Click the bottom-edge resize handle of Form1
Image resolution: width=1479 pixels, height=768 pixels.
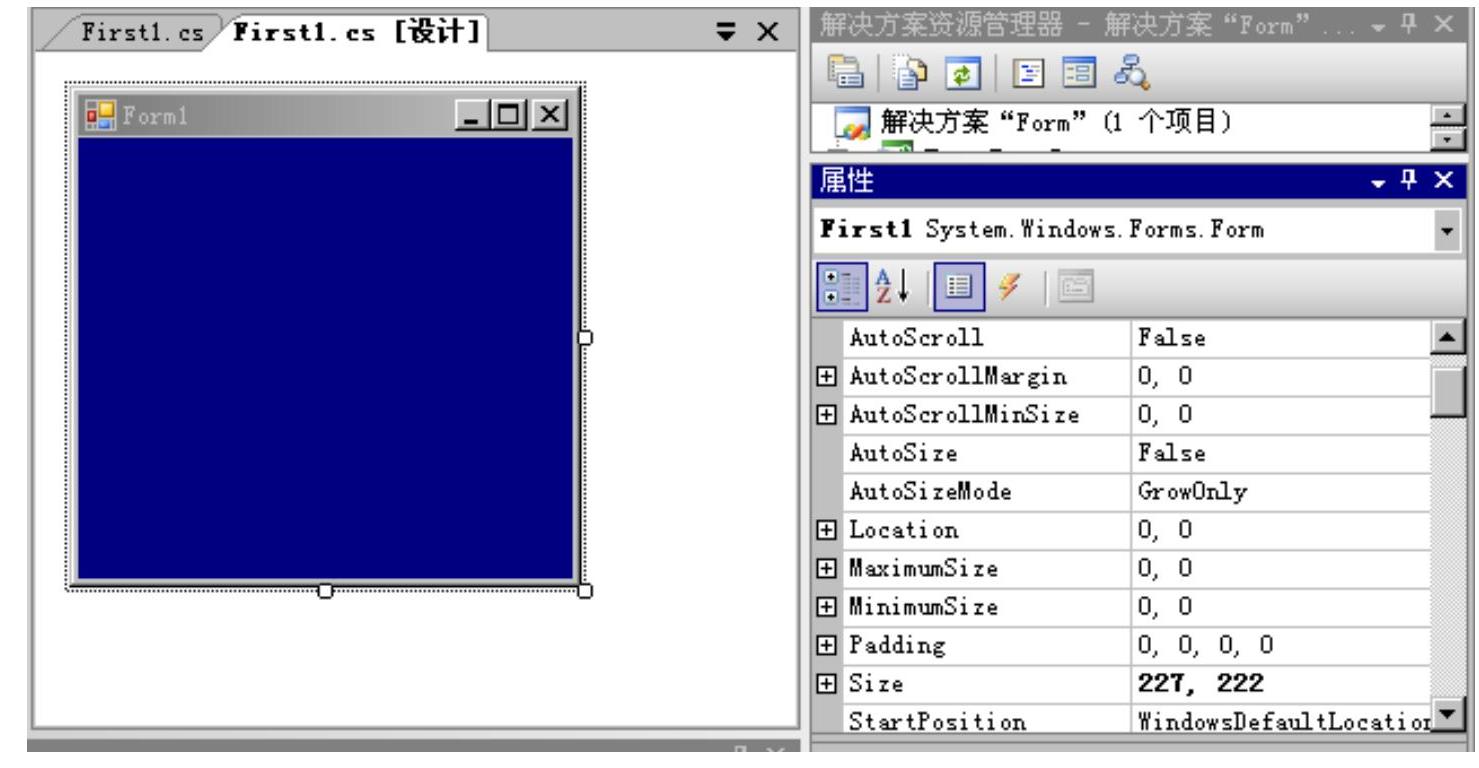[x=325, y=591]
